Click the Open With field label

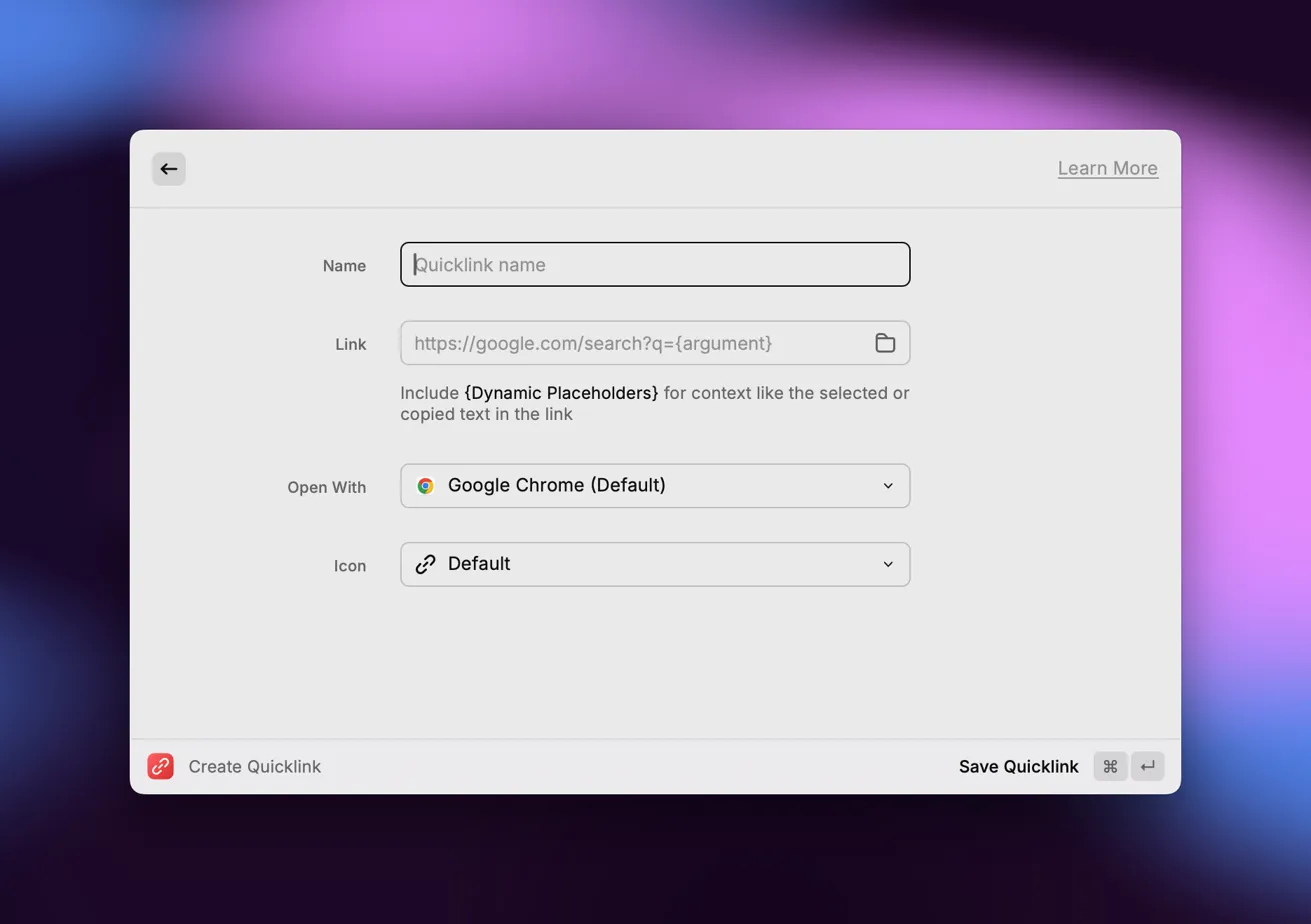(x=327, y=488)
